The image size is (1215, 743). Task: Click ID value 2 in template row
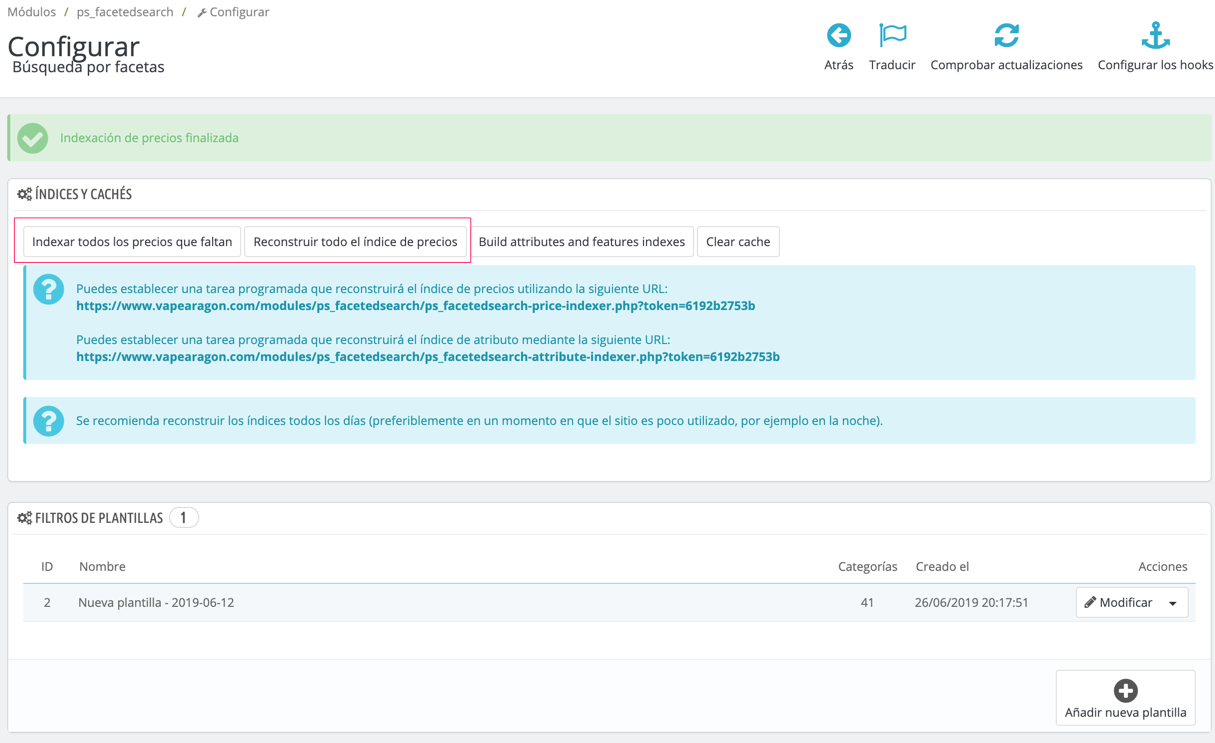47,603
